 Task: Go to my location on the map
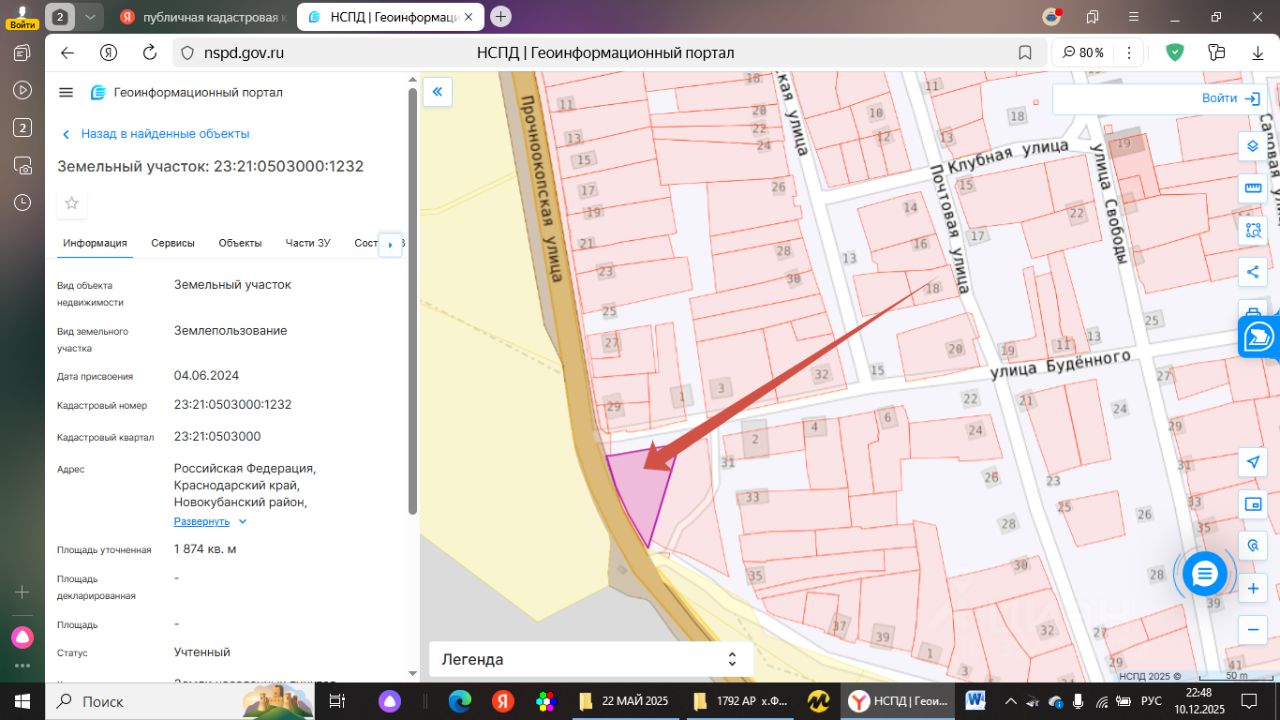coord(1252,462)
